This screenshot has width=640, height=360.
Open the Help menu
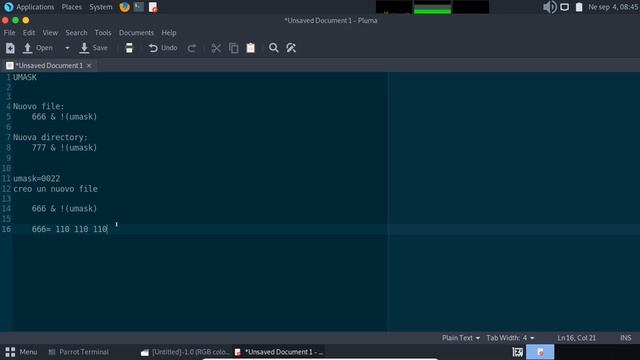click(169, 33)
